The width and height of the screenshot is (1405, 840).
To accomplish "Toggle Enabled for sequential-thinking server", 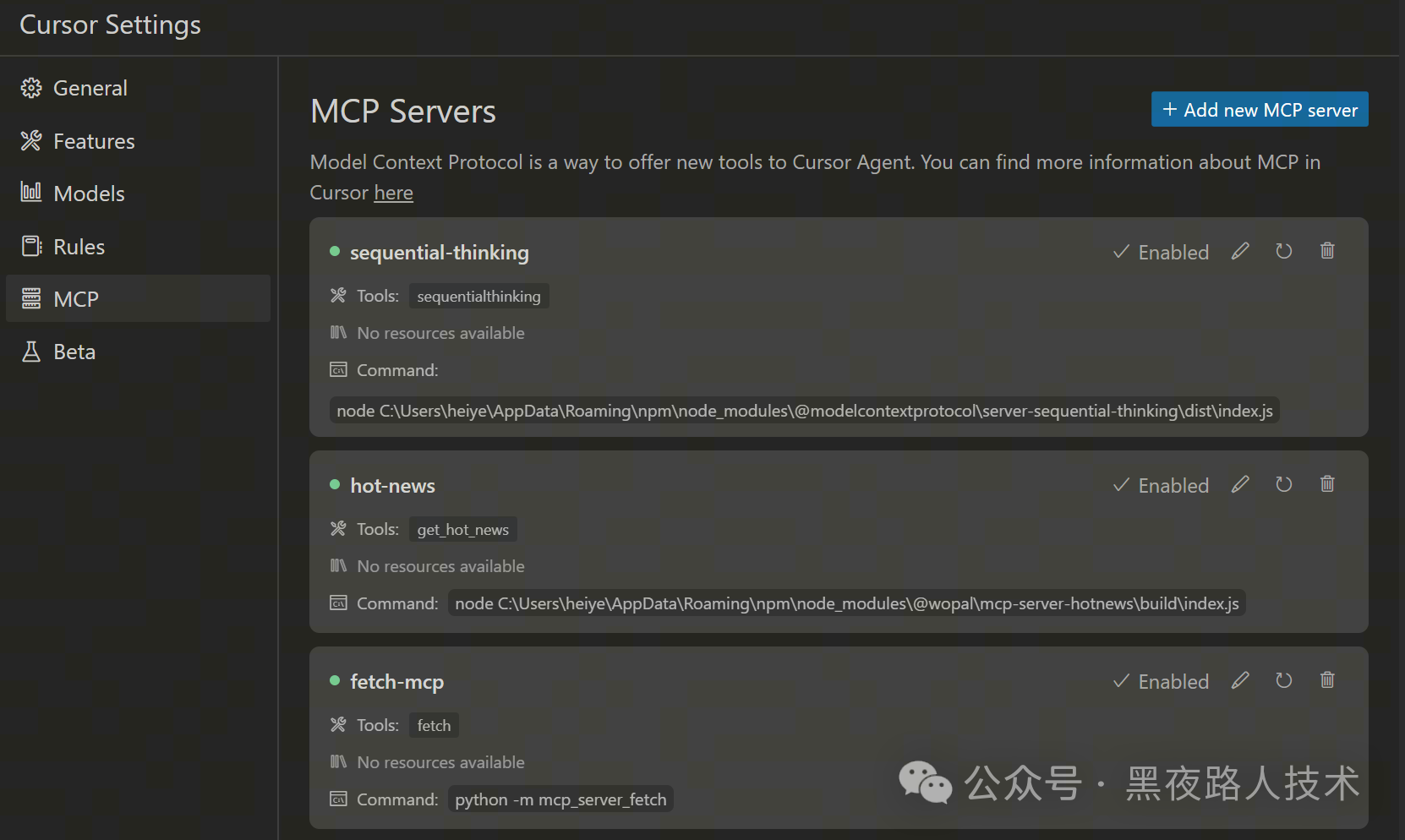I will point(1161,252).
